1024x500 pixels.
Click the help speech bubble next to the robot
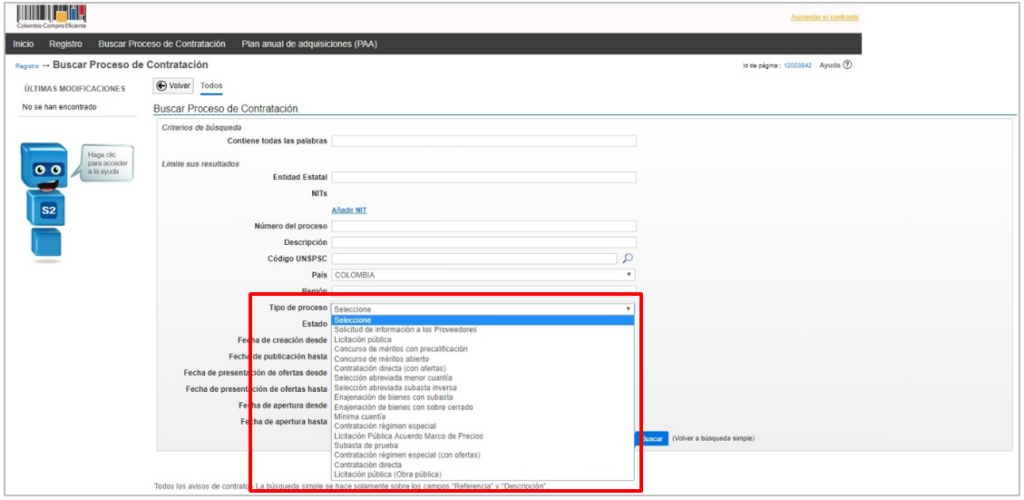point(104,163)
